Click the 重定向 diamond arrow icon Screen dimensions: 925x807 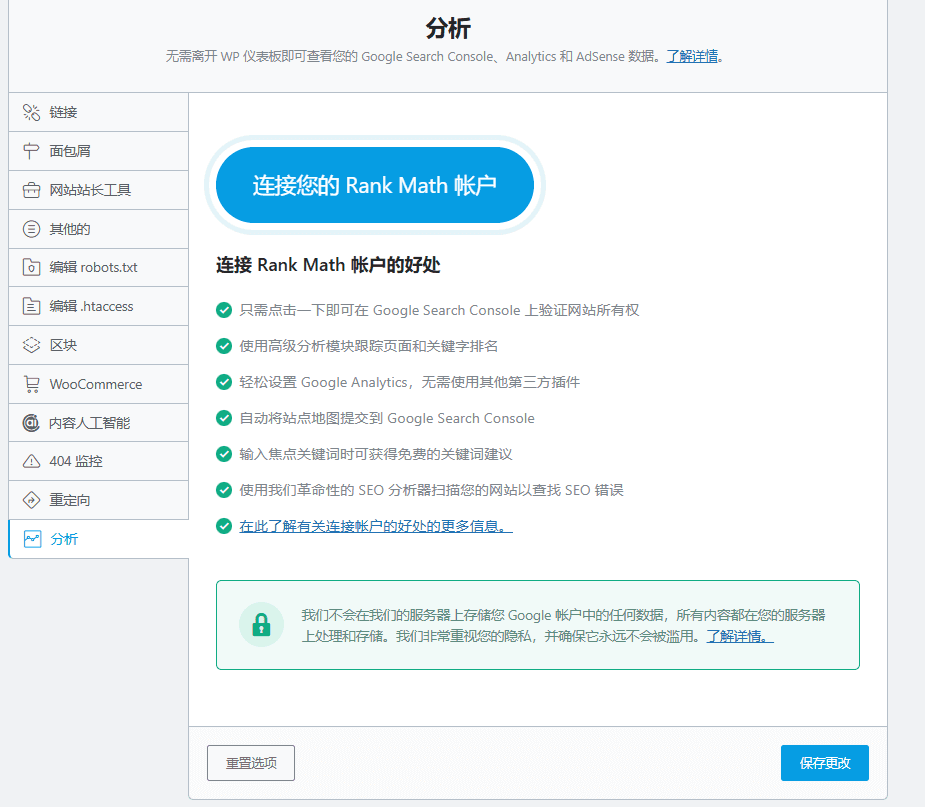31,500
